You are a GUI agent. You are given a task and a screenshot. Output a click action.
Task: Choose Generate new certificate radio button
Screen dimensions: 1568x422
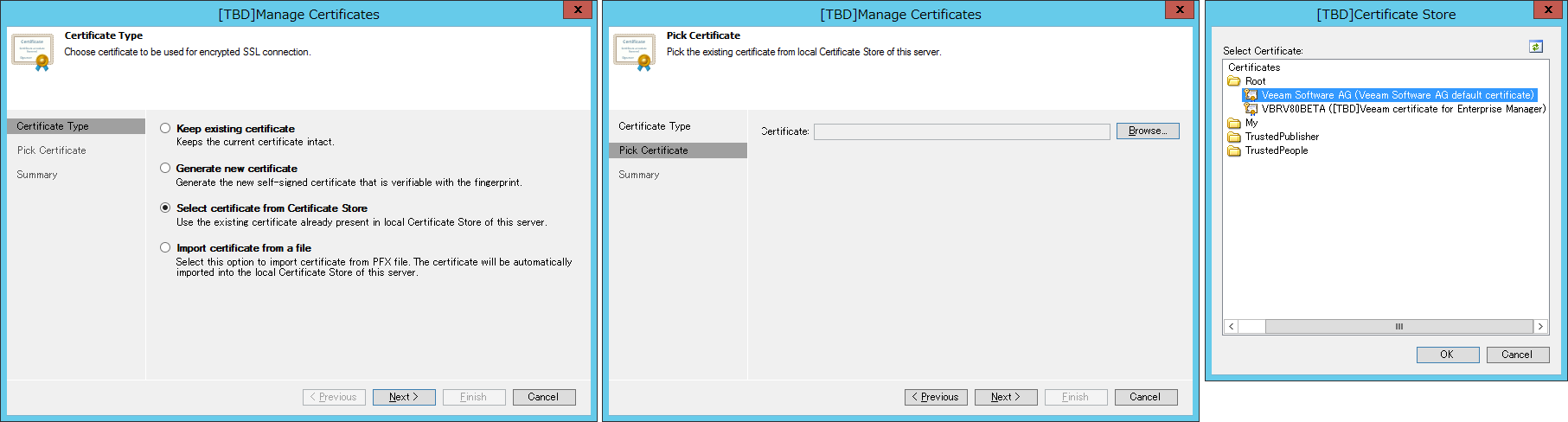165,168
